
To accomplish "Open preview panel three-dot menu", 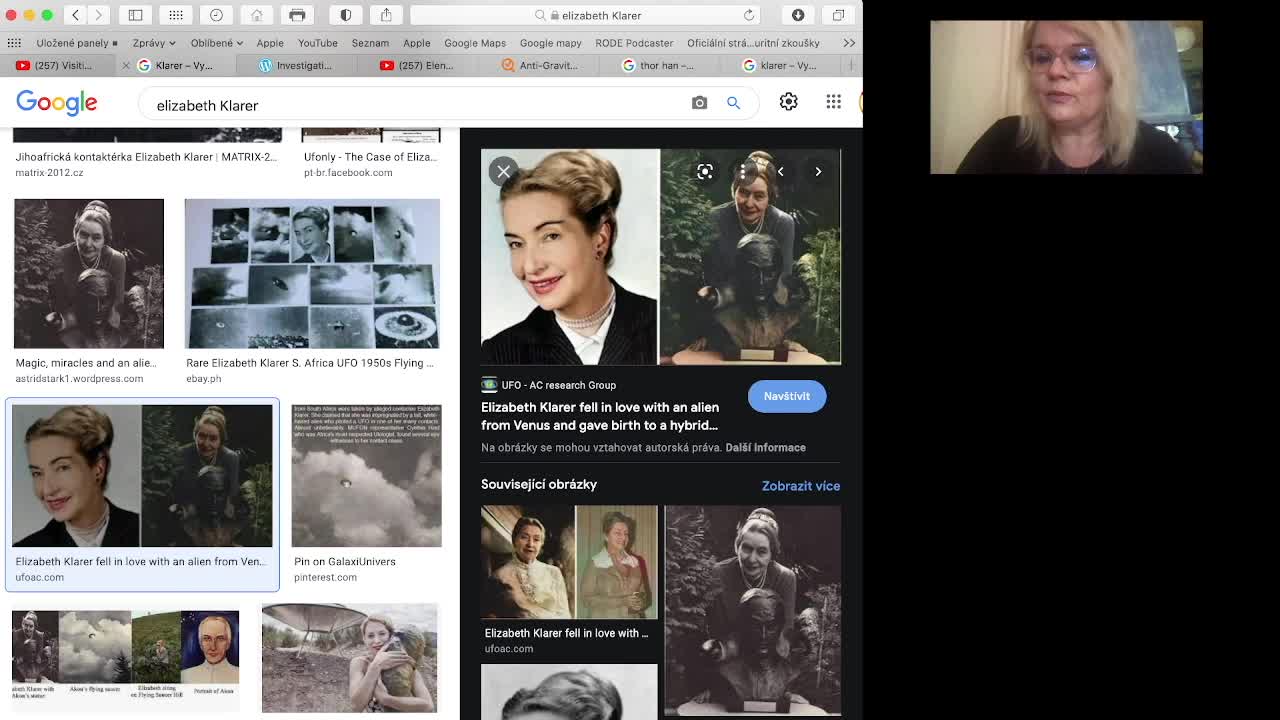I will [743, 172].
